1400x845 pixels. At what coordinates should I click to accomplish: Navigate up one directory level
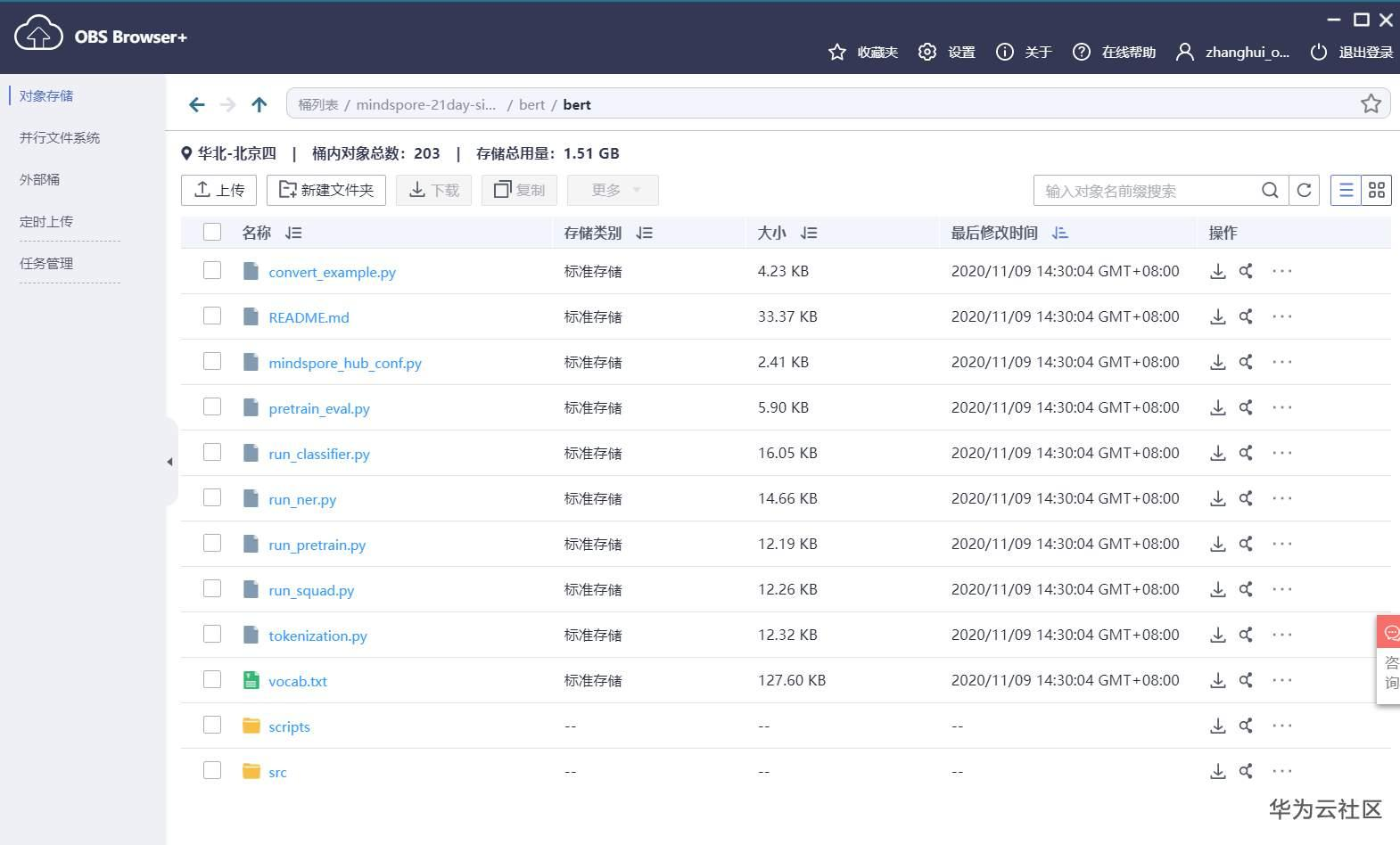click(x=259, y=105)
